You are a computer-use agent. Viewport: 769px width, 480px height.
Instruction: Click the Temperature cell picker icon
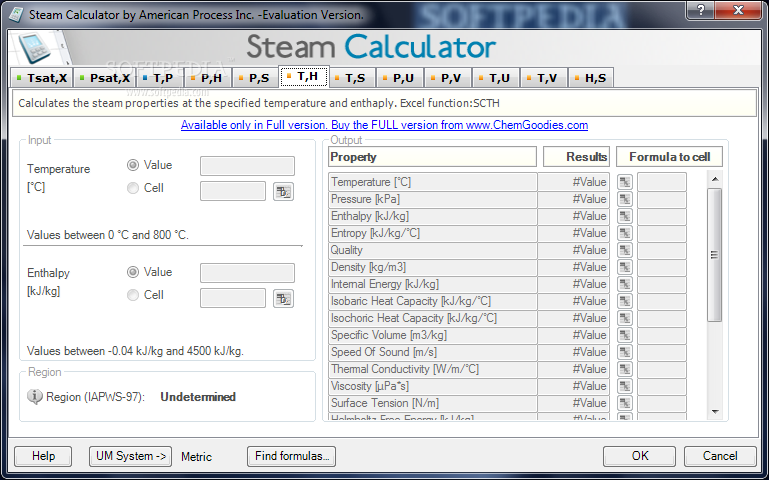(x=283, y=192)
